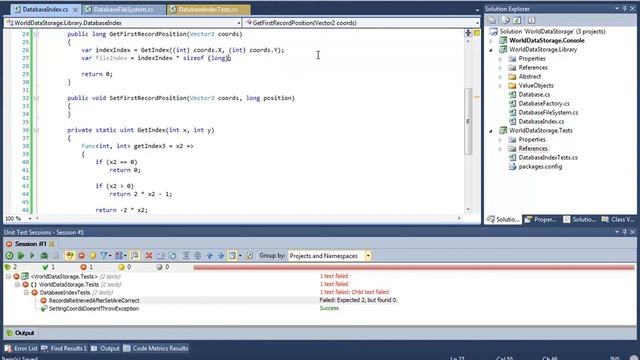Run all tests with the green circle icon
Image resolution: width=640 pixels, height=360 pixels.
(9, 256)
